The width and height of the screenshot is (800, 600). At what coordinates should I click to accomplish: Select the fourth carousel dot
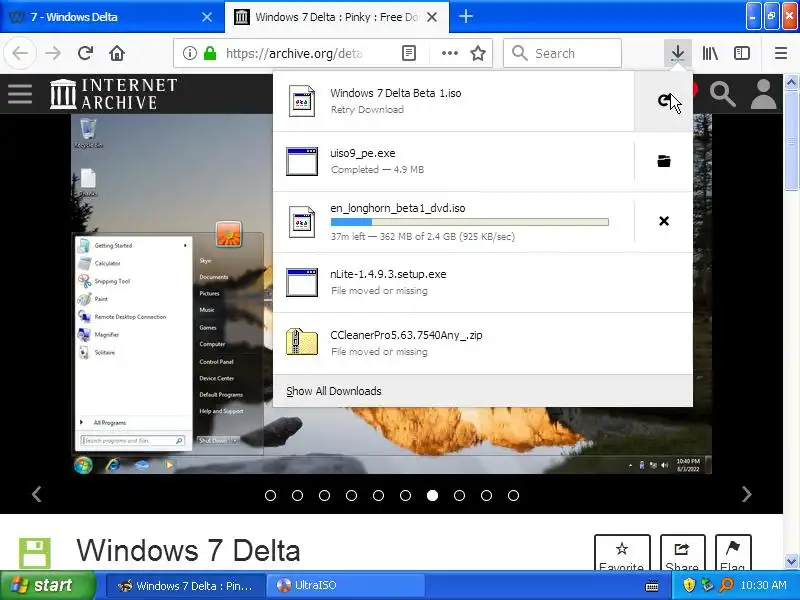coord(352,495)
